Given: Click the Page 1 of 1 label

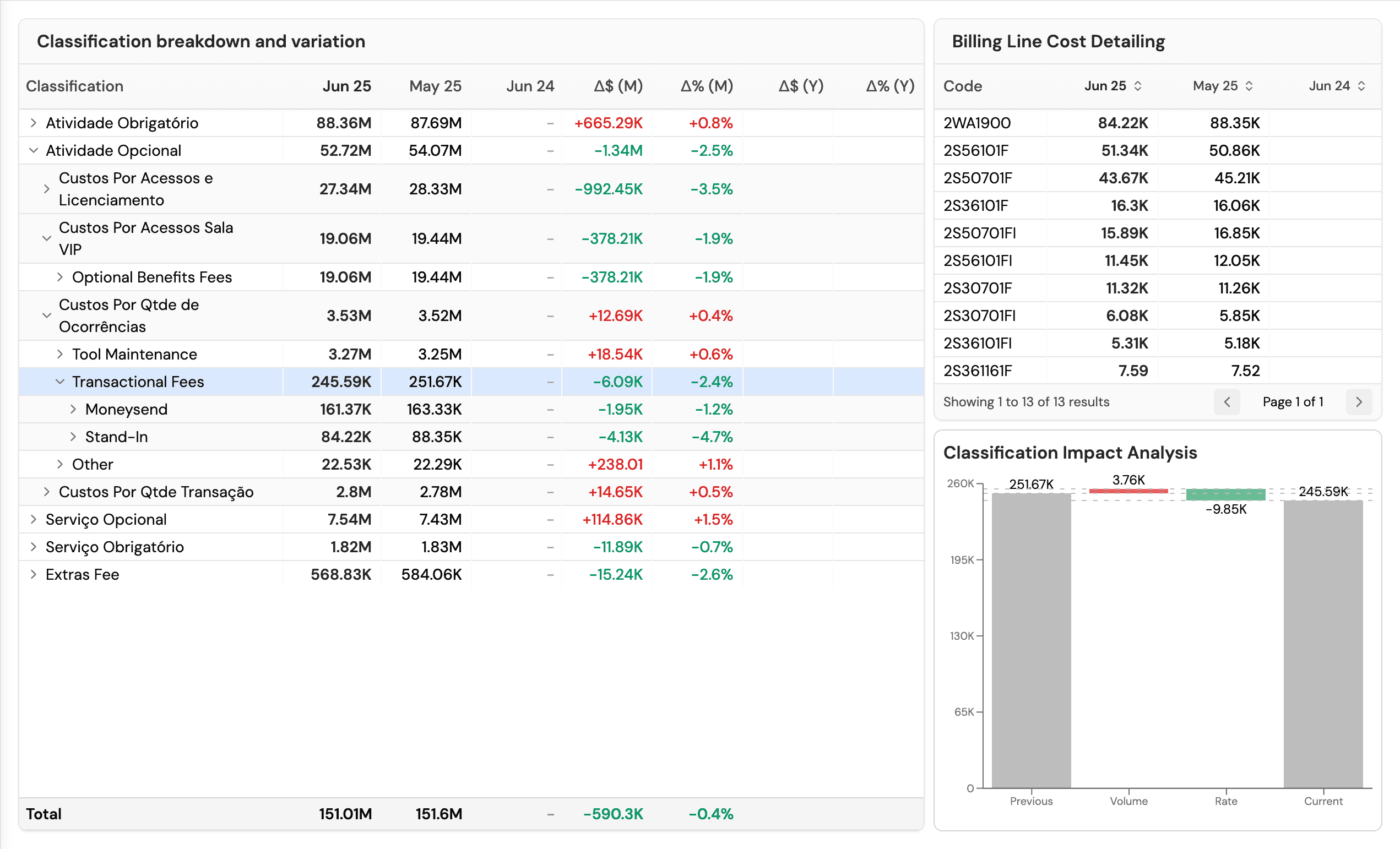Looking at the screenshot, I should tap(1293, 402).
